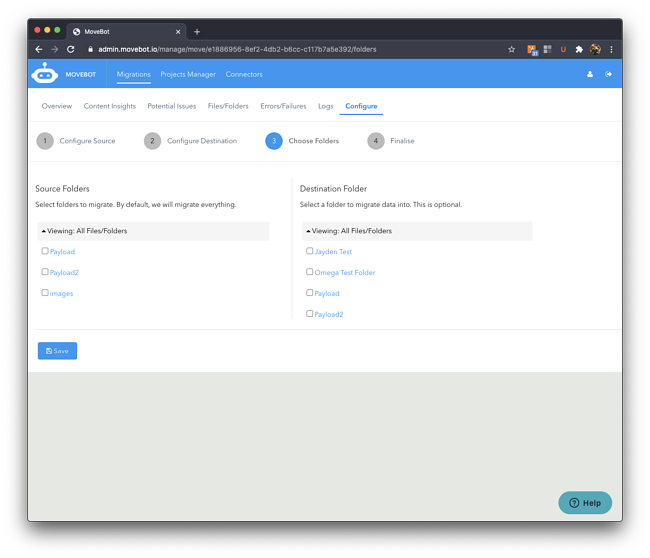Open the destination Payload folder link
The width and height of the screenshot is (650, 558).
tap(327, 294)
